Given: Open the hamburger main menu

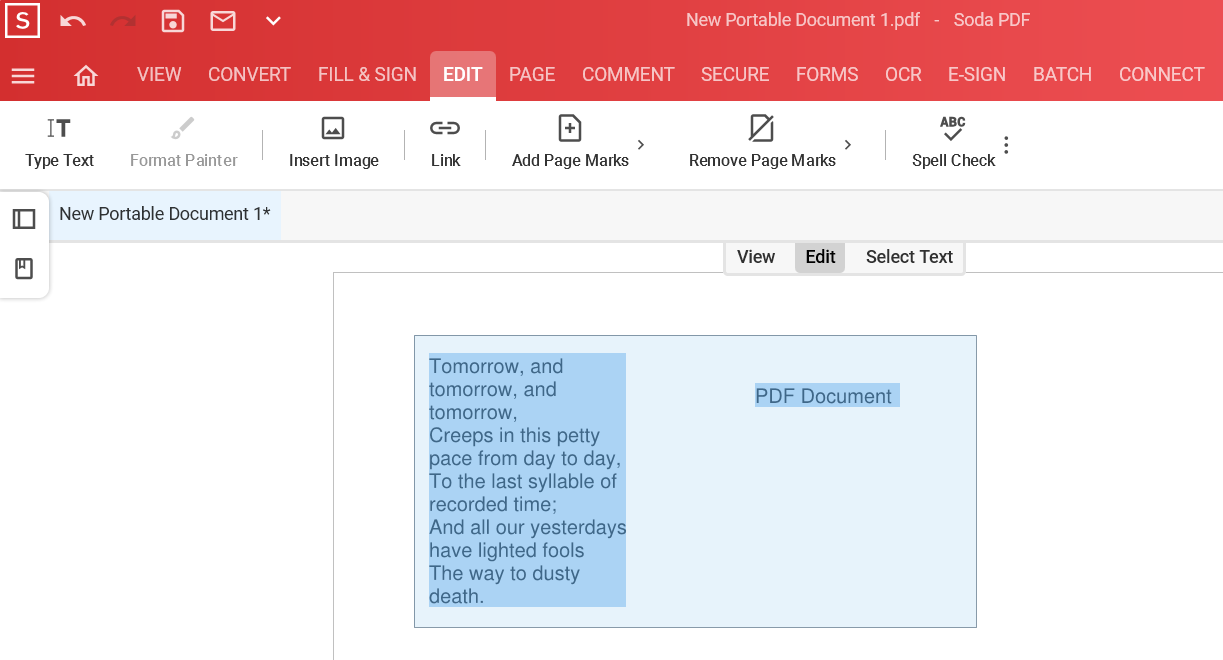Looking at the screenshot, I should (x=23, y=75).
